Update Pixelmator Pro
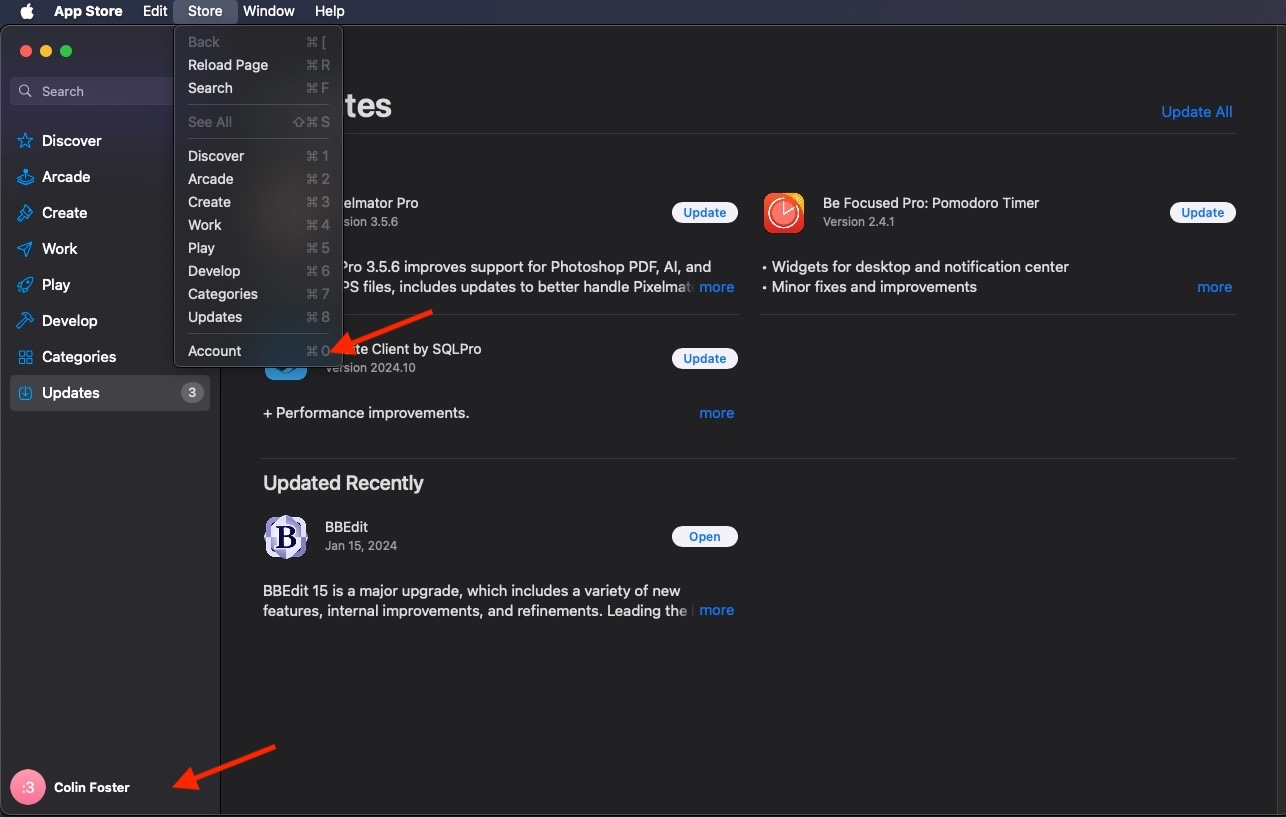 [x=705, y=213]
